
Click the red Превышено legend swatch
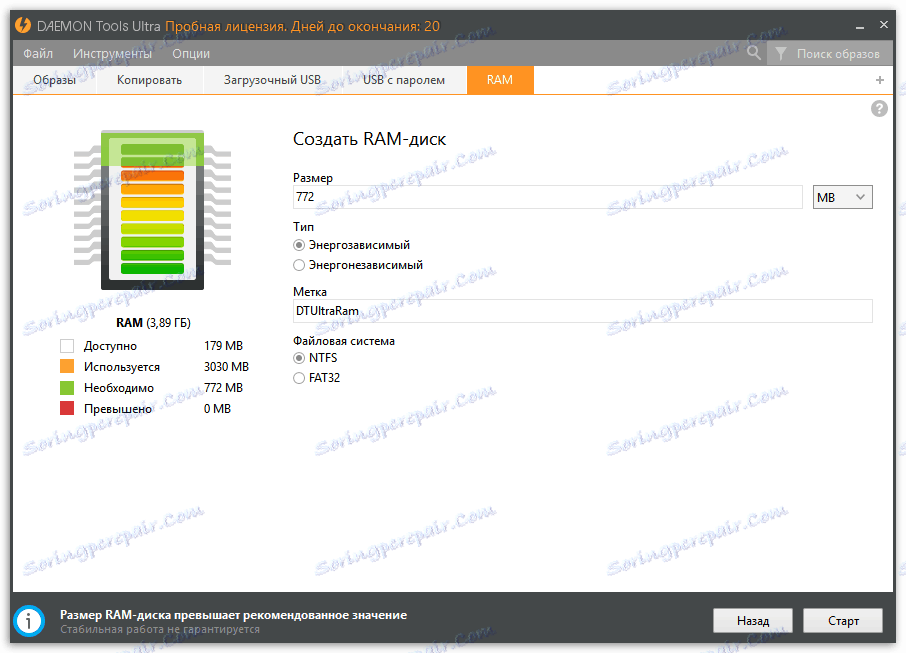(67, 409)
